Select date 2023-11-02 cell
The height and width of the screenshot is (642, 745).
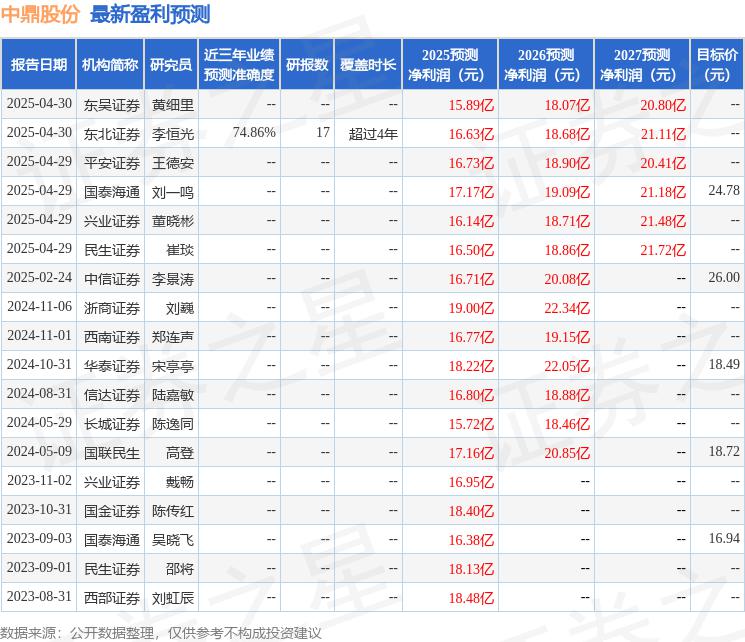tap(39, 480)
